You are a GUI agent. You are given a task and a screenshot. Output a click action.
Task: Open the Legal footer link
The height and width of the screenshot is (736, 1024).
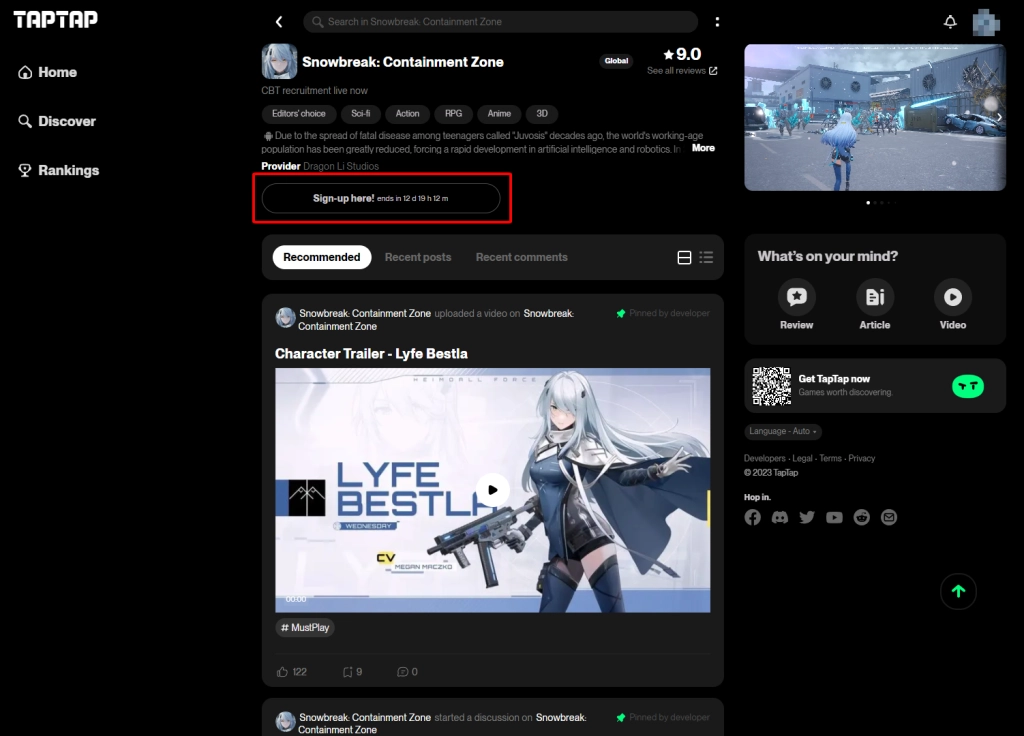802,458
